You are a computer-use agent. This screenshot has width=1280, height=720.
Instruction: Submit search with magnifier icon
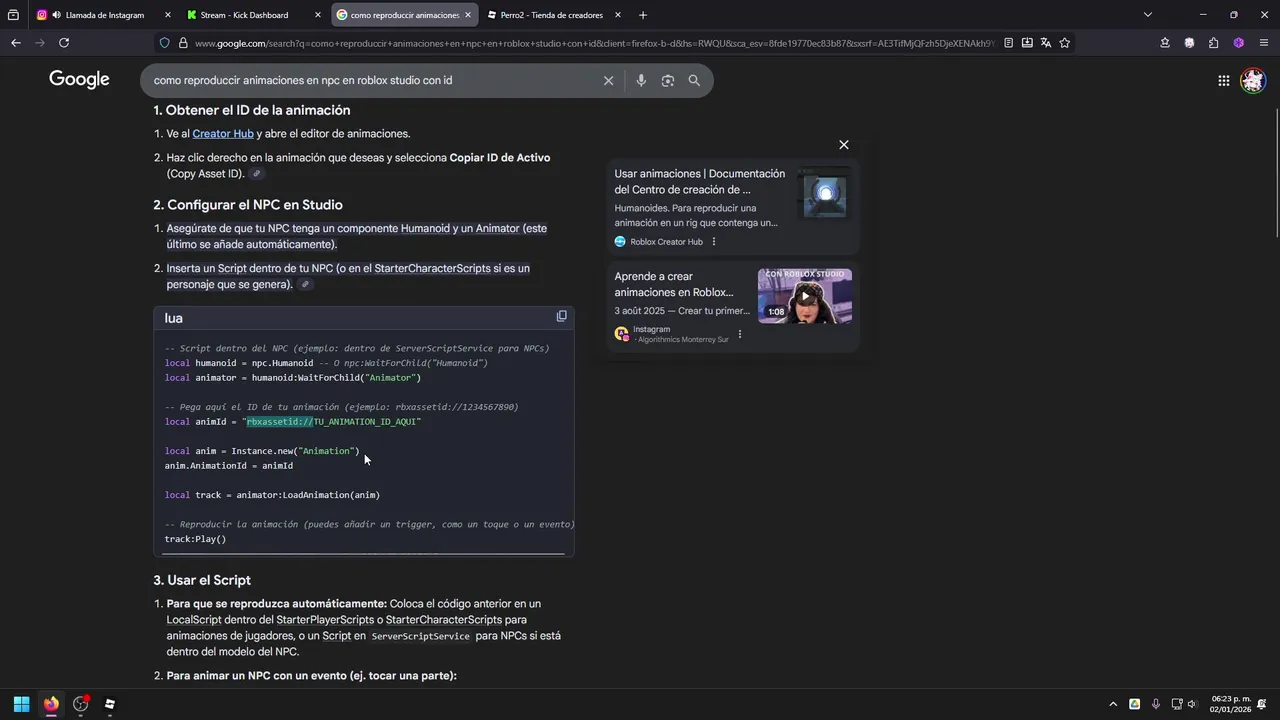tap(694, 80)
